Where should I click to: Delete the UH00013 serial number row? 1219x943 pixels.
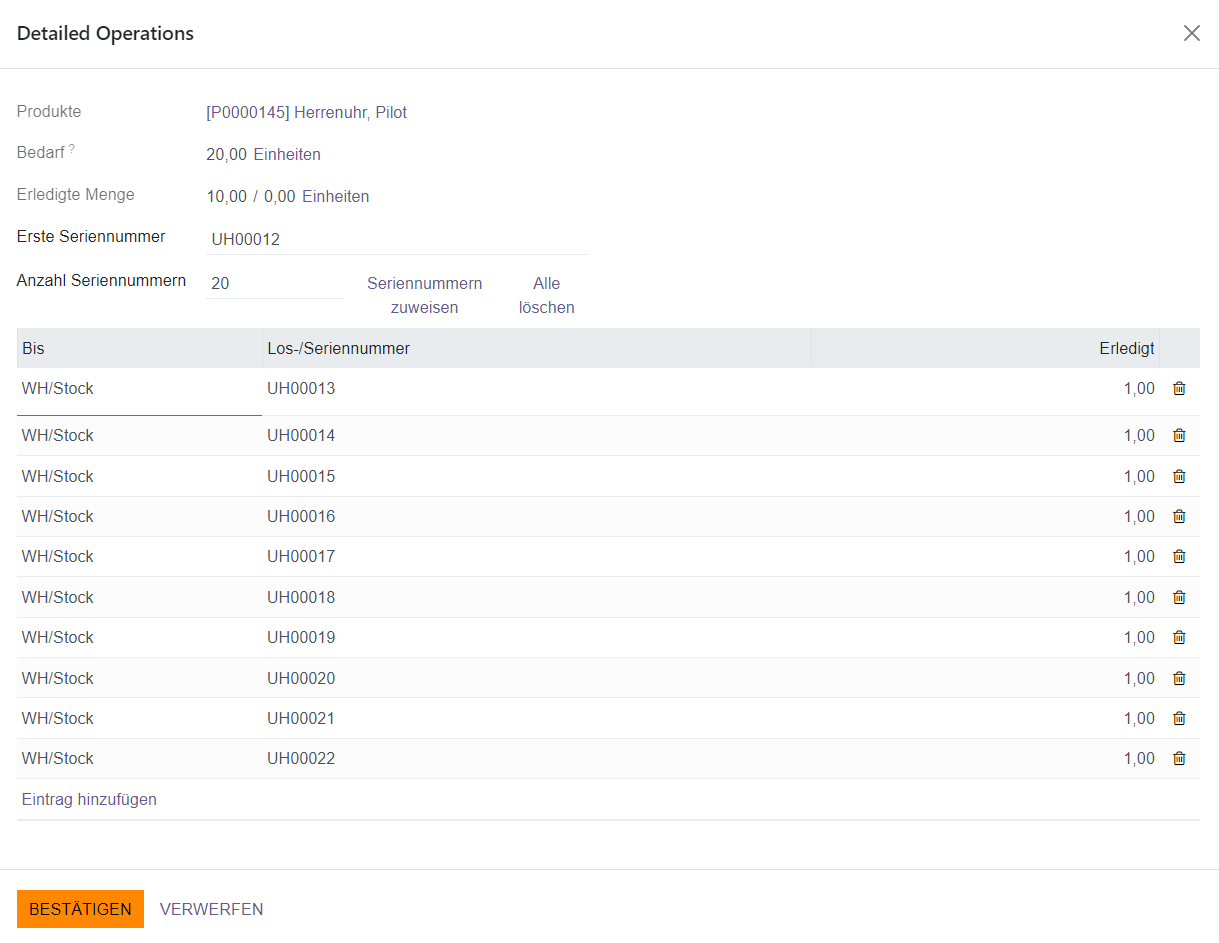pyautogui.click(x=1179, y=389)
